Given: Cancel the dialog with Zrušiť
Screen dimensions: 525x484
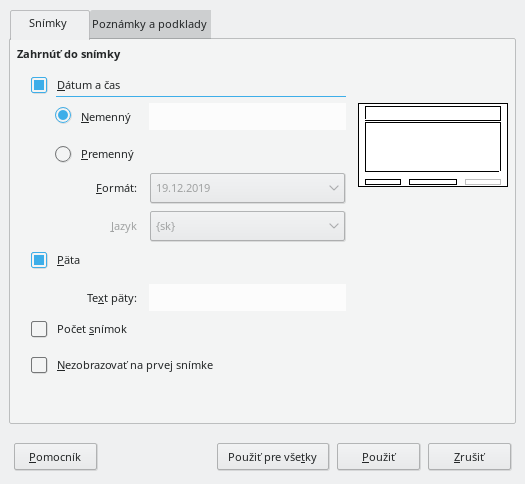Looking at the screenshot, I should [469, 457].
